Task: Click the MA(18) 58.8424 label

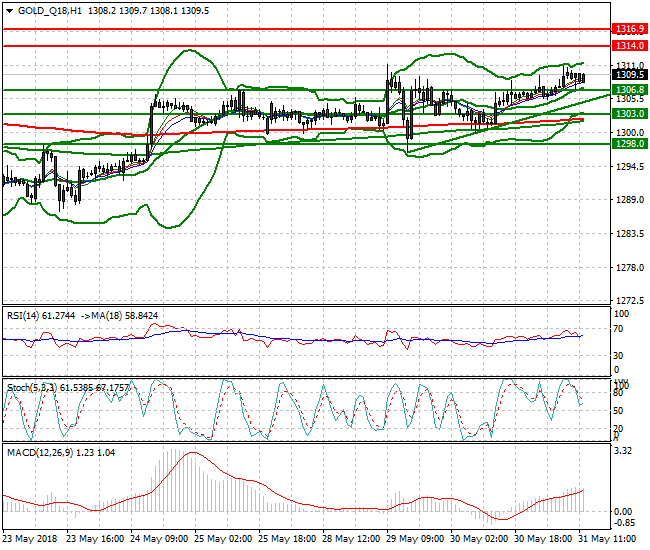Action: tap(124, 316)
